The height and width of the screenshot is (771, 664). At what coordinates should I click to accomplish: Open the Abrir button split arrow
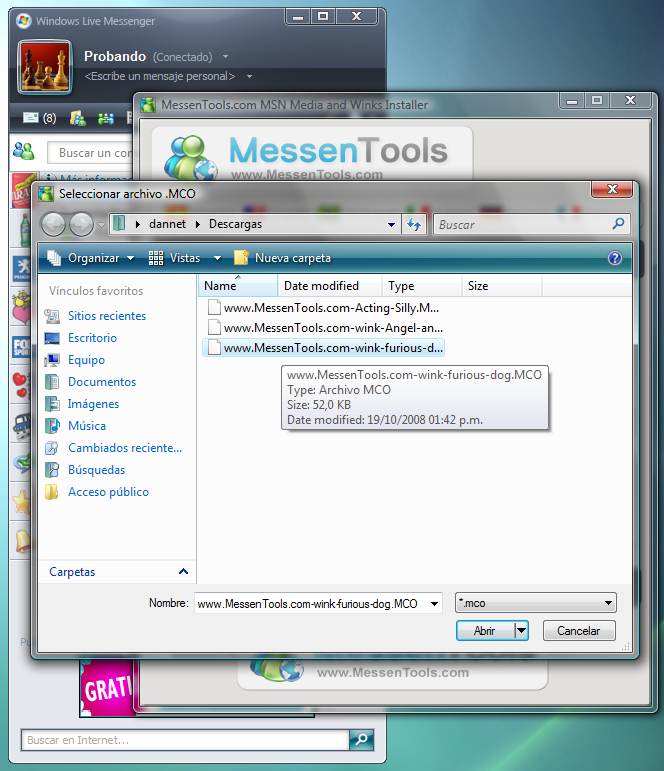click(x=521, y=631)
